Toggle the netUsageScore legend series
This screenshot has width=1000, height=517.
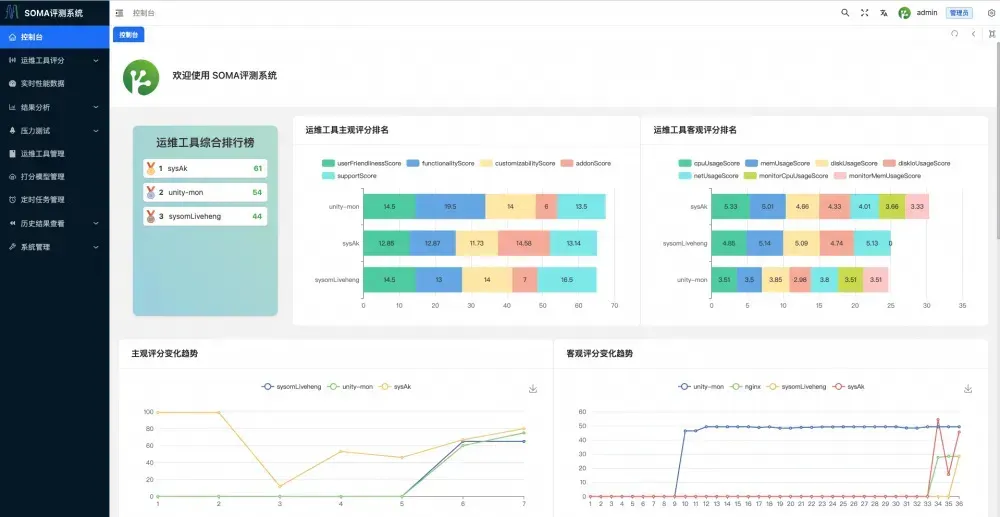tap(709, 175)
